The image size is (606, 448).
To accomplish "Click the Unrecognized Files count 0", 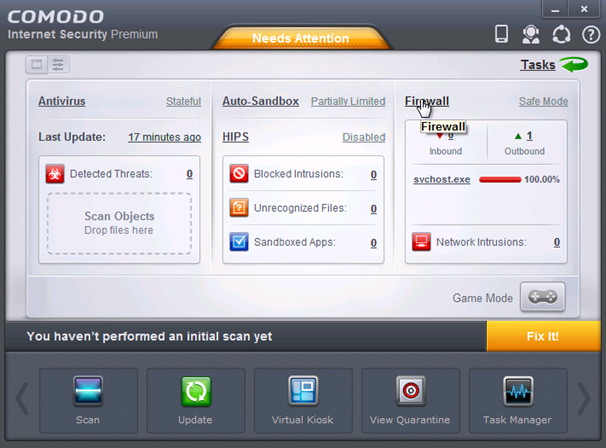I will 374,209.
